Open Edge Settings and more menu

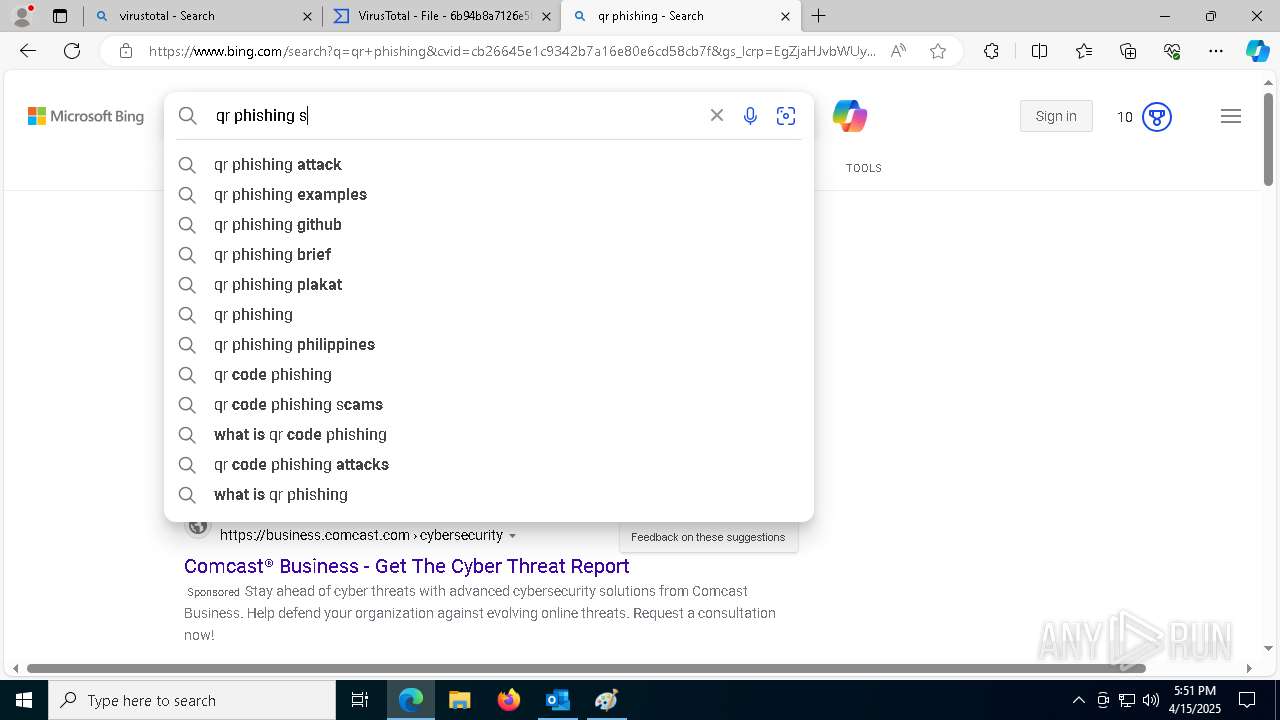click(x=1216, y=51)
